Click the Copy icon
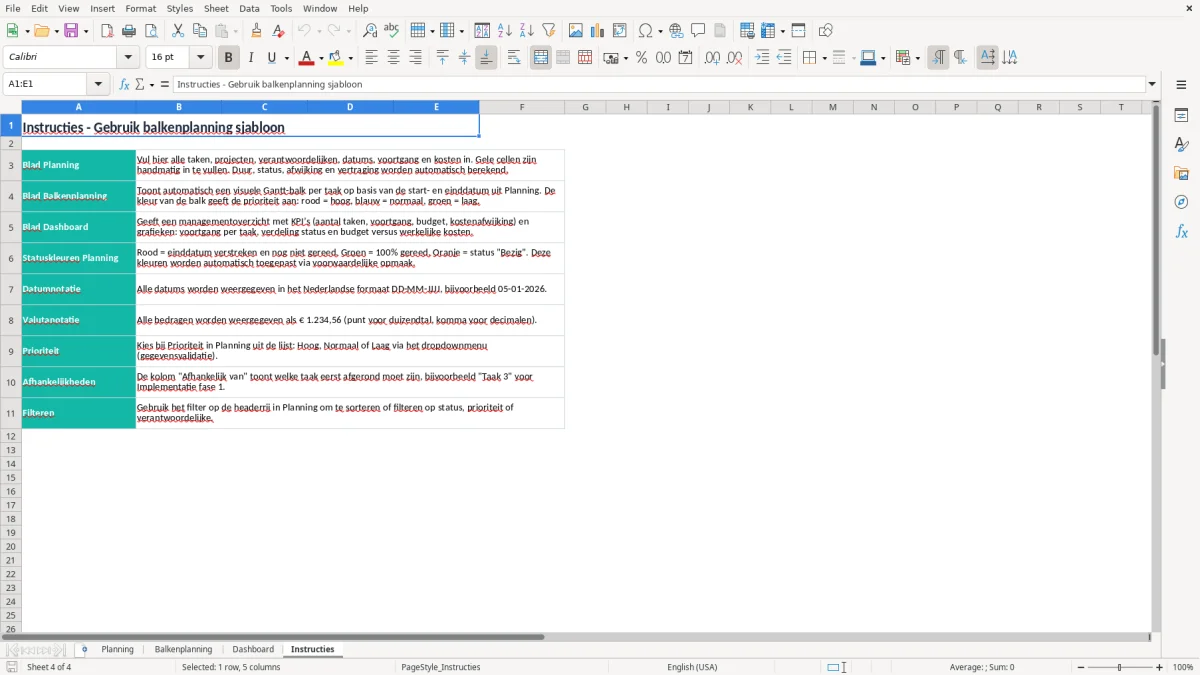This screenshot has height=675, width=1200. coord(200,31)
